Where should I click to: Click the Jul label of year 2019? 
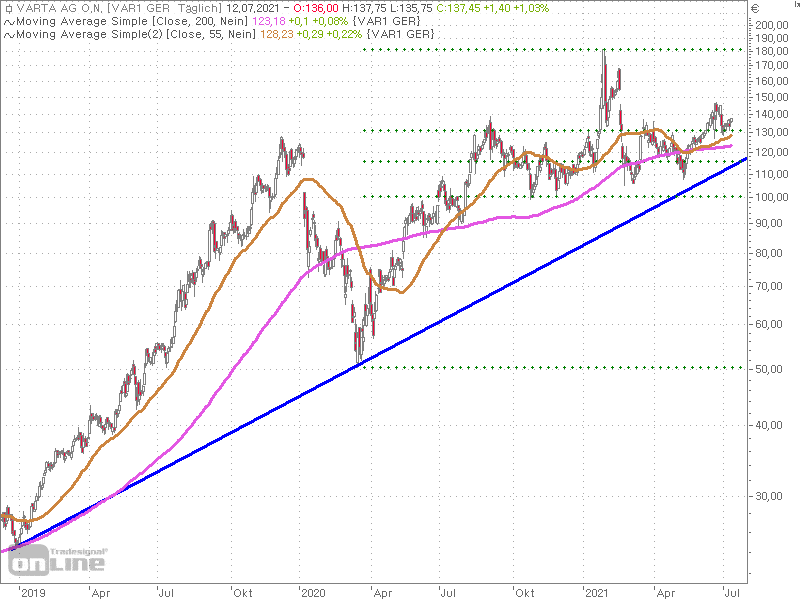point(166,593)
